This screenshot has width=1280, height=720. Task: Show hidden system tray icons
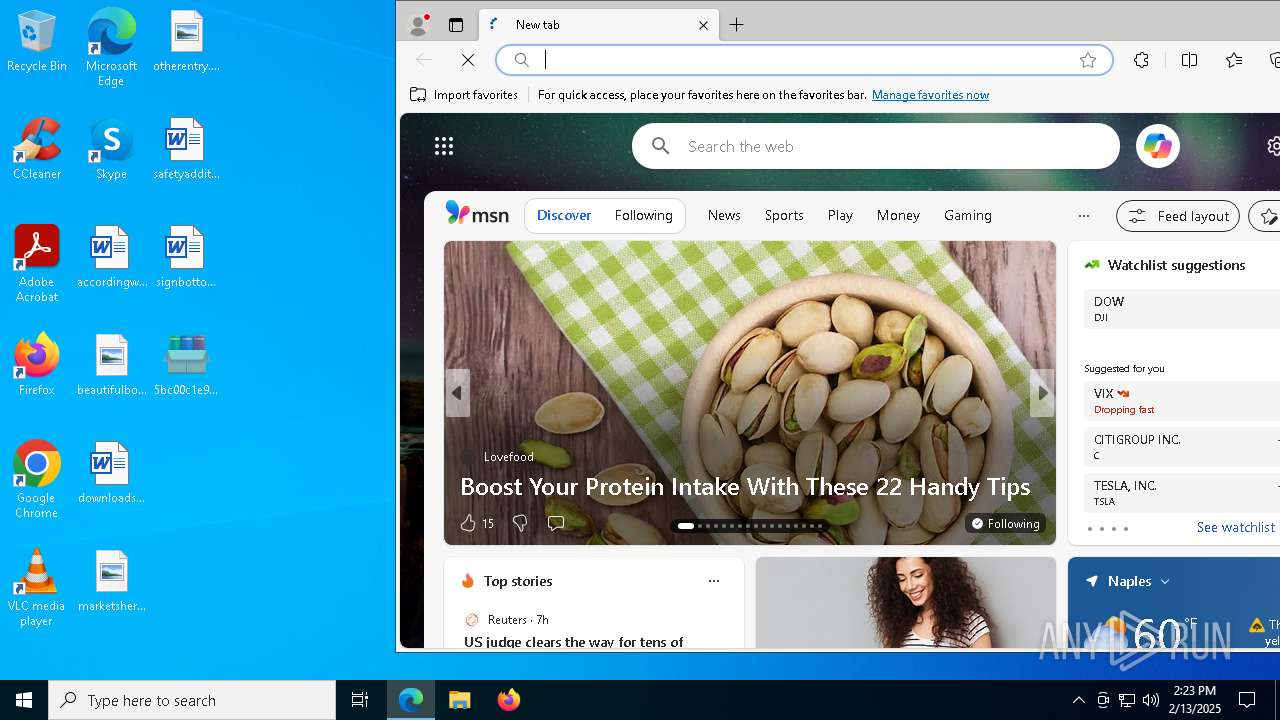coord(1078,700)
